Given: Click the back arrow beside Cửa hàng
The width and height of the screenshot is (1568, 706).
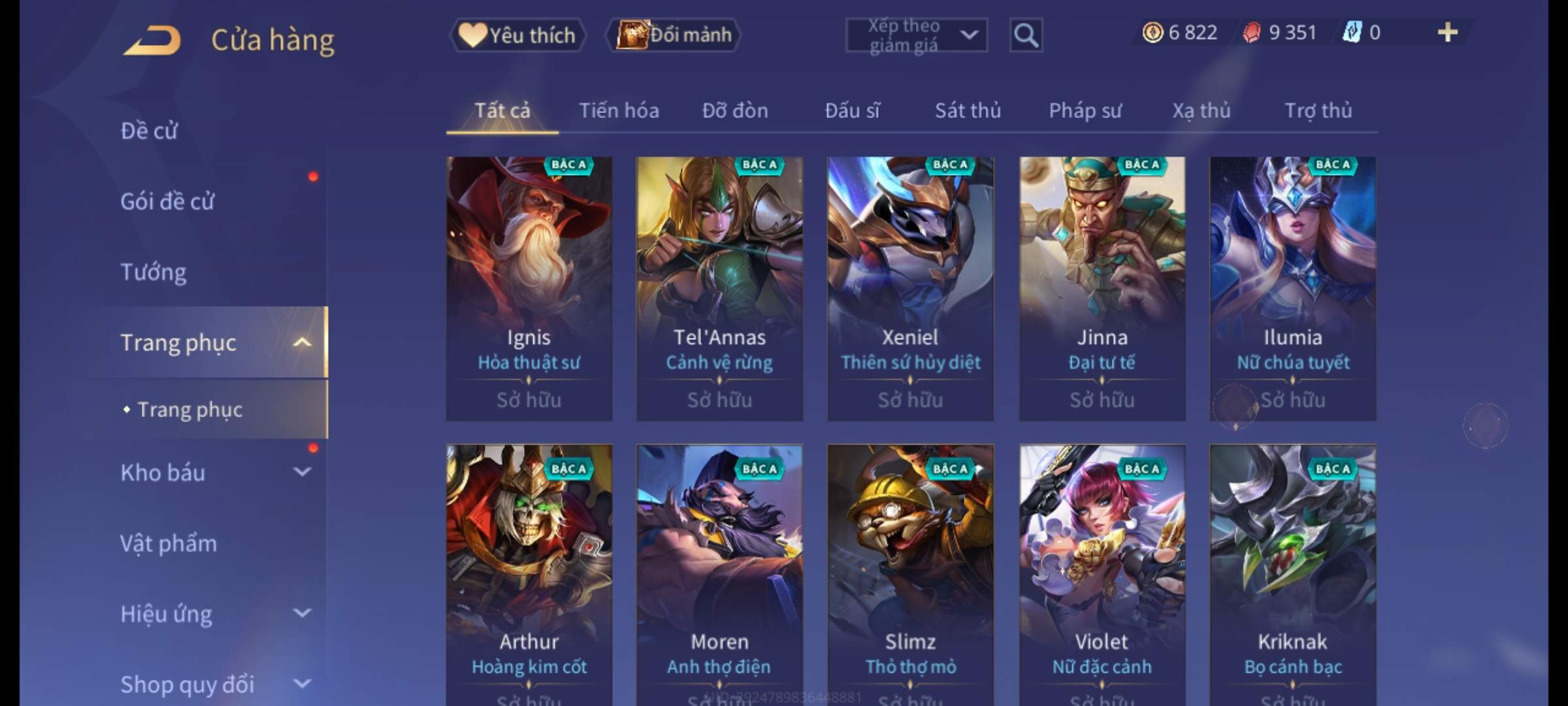Looking at the screenshot, I should click(153, 41).
